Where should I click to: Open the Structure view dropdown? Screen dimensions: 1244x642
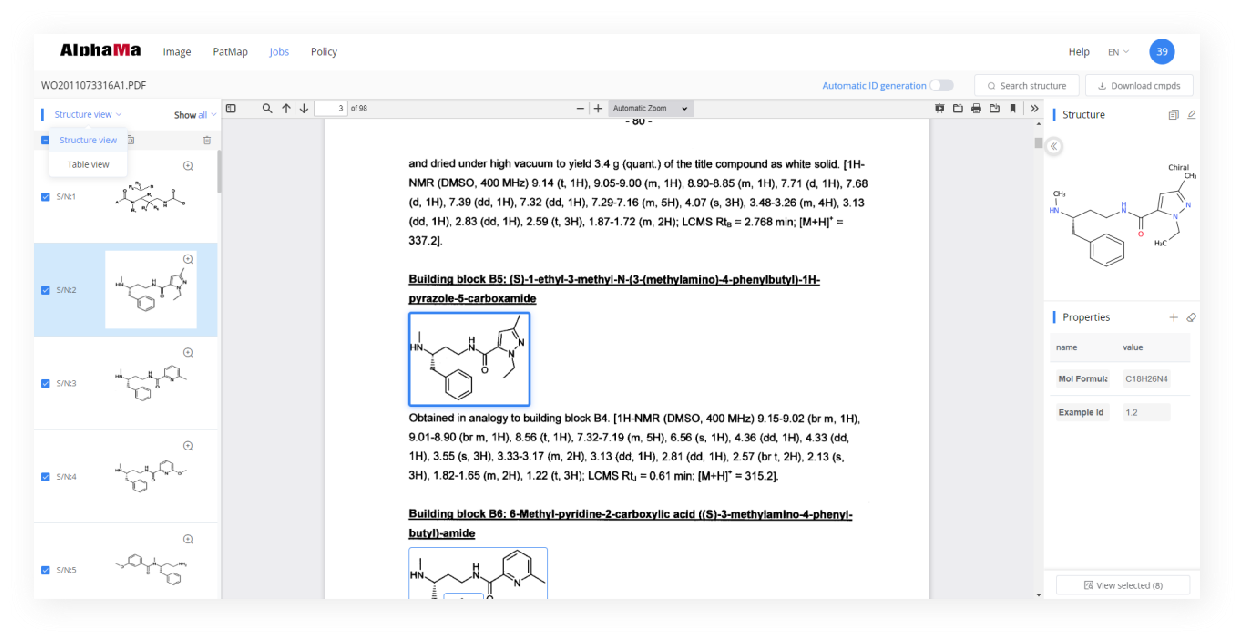click(x=88, y=115)
